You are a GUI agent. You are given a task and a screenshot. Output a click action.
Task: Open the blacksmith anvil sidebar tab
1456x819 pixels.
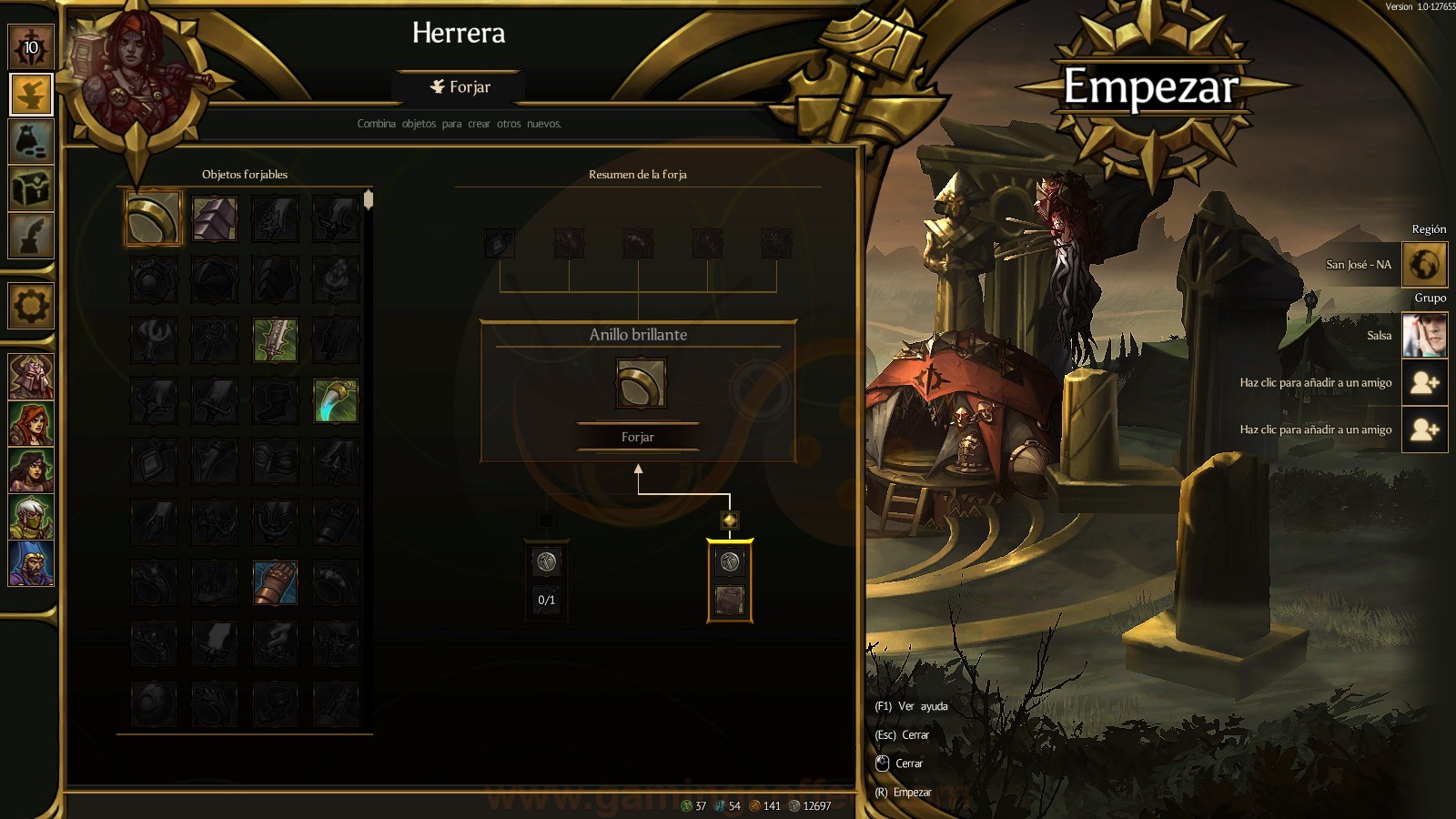[31, 94]
